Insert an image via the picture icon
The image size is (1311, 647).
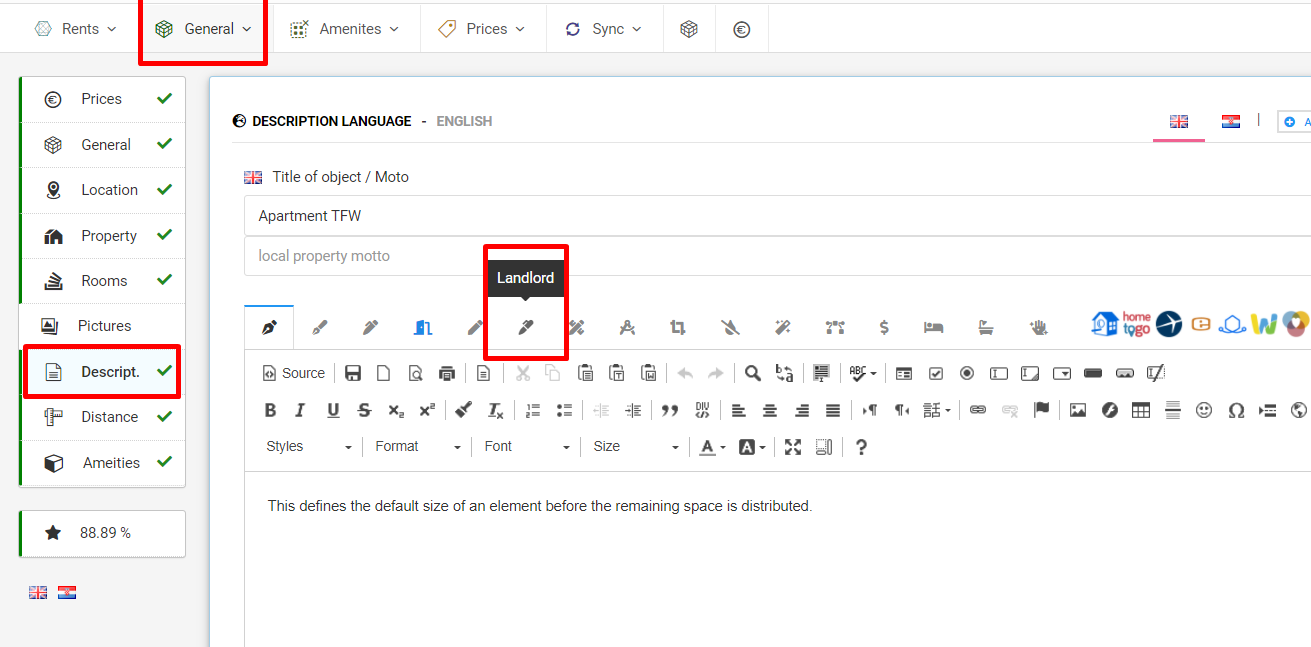[x=1077, y=410]
